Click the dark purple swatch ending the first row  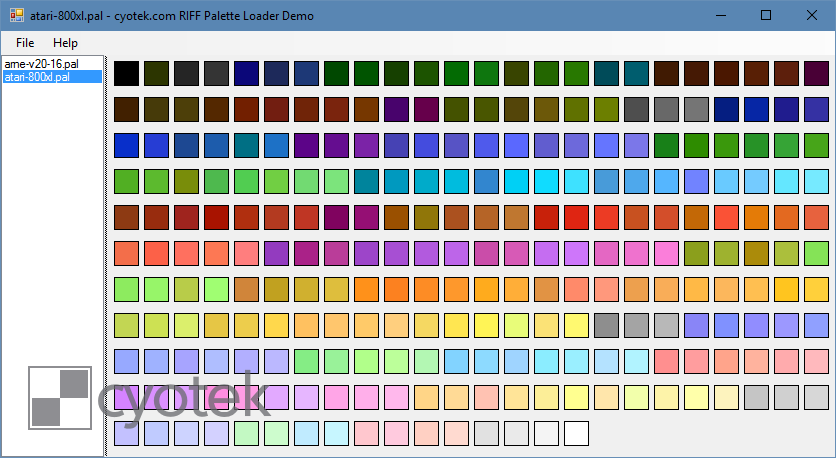[816, 73]
